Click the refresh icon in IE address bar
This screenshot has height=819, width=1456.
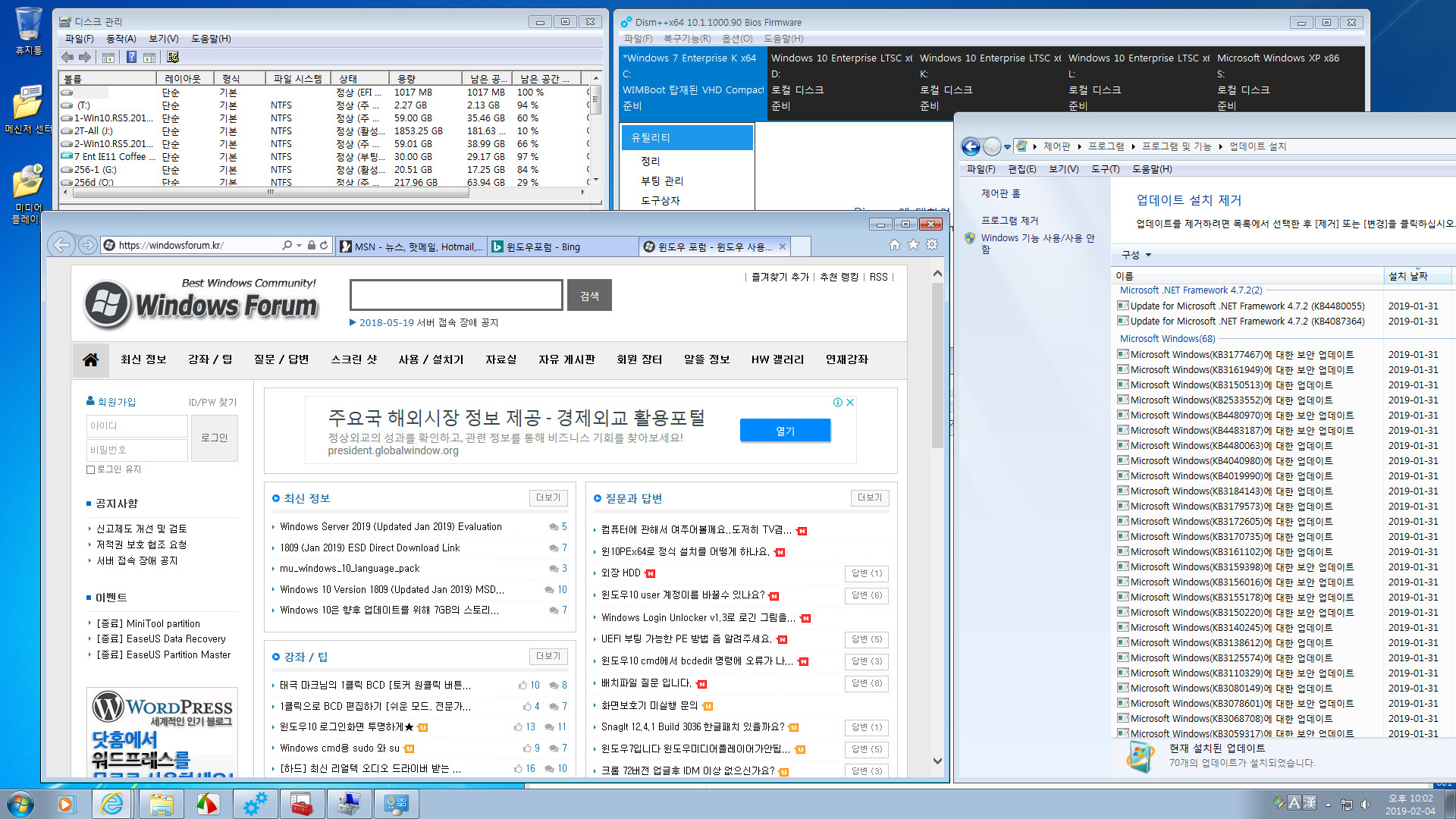tap(324, 246)
